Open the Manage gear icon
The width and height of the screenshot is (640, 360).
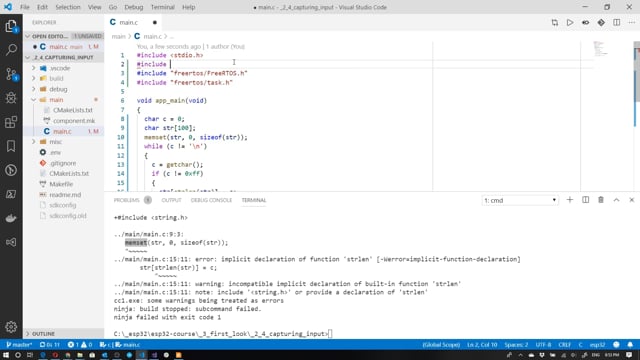11,327
